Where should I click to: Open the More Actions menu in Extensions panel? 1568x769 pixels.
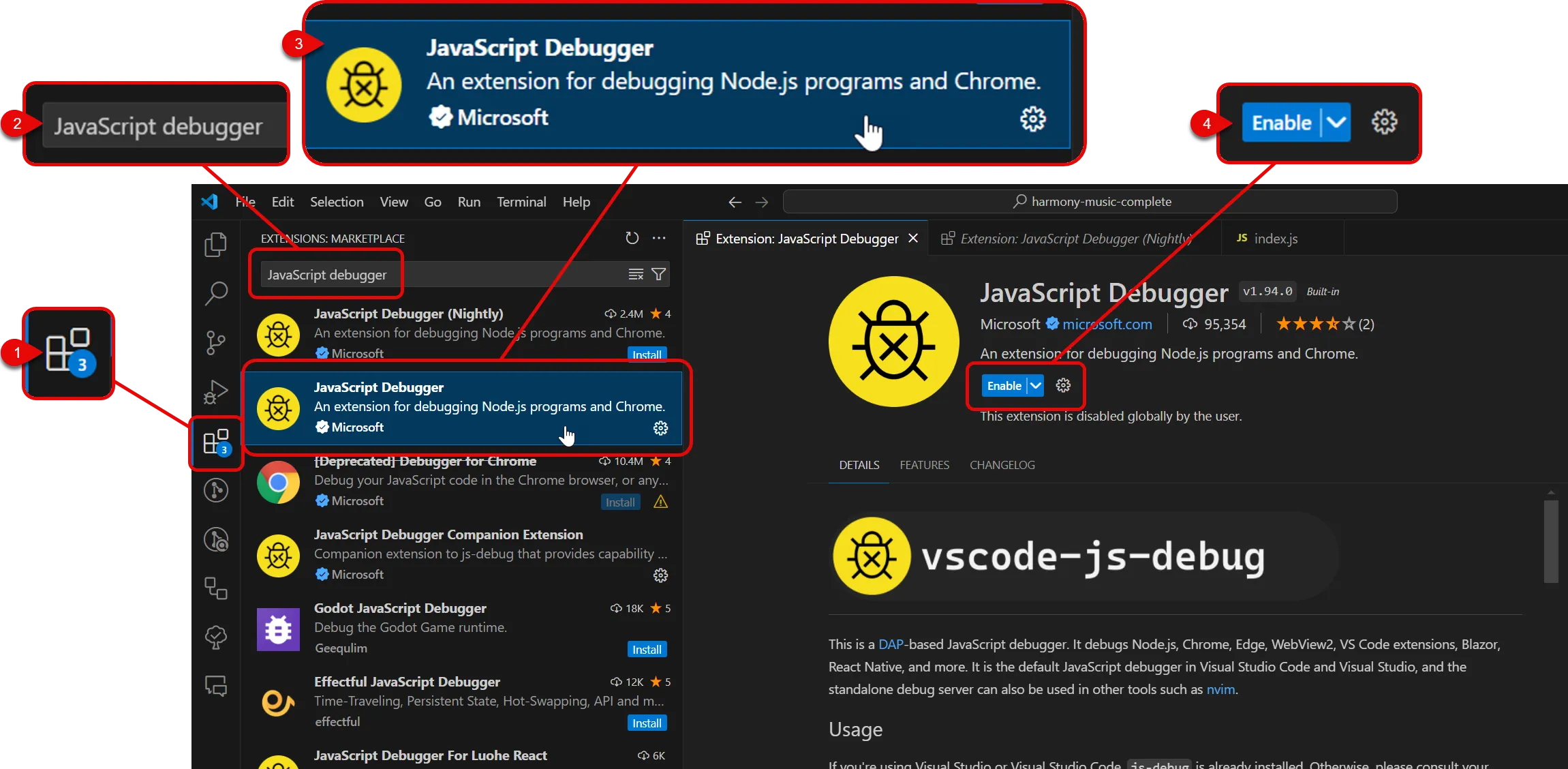658,238
